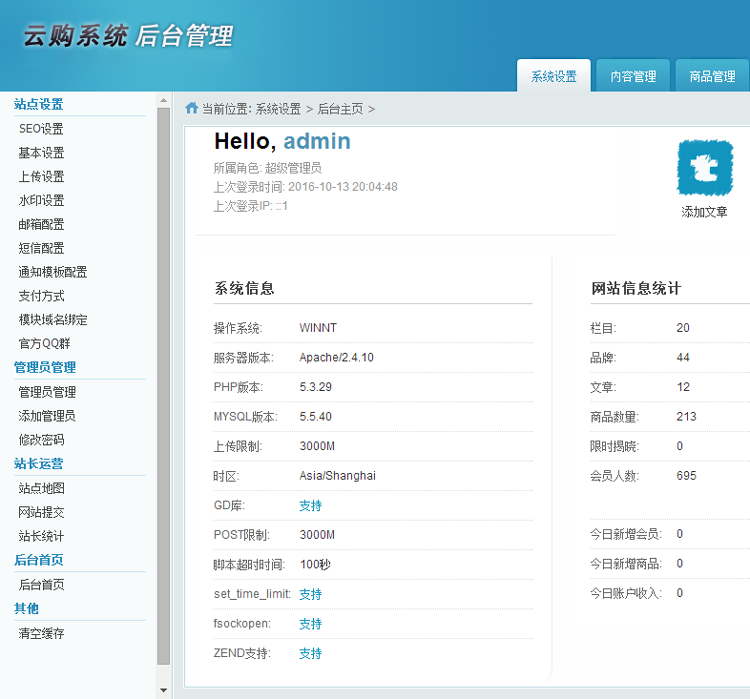The width and height of the screenshot is (750, 699).
Task: Go to 基本设置 page
Action: pyautogui.click(x=41, y=153)
